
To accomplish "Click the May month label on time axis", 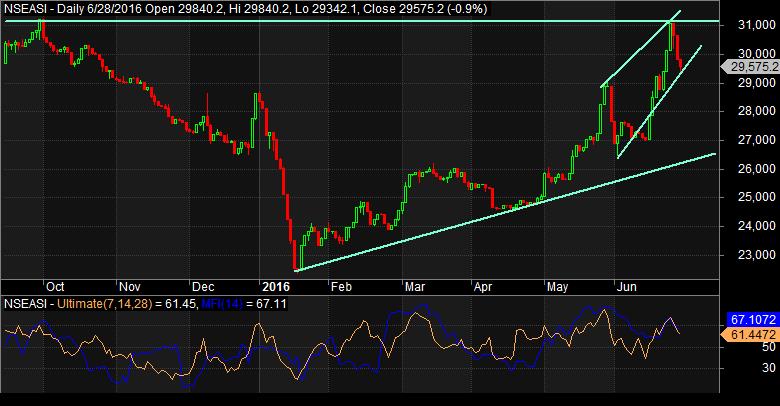I will pyautogui.click(x=557, y=287).
